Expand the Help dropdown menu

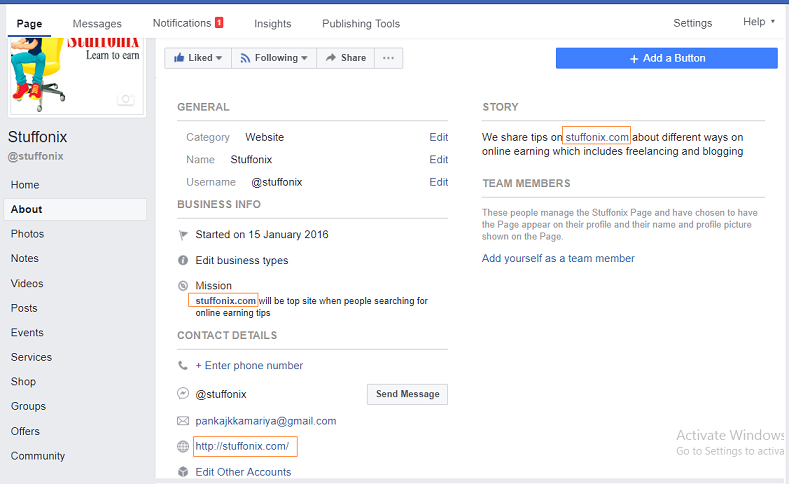(x=759, y=22)
